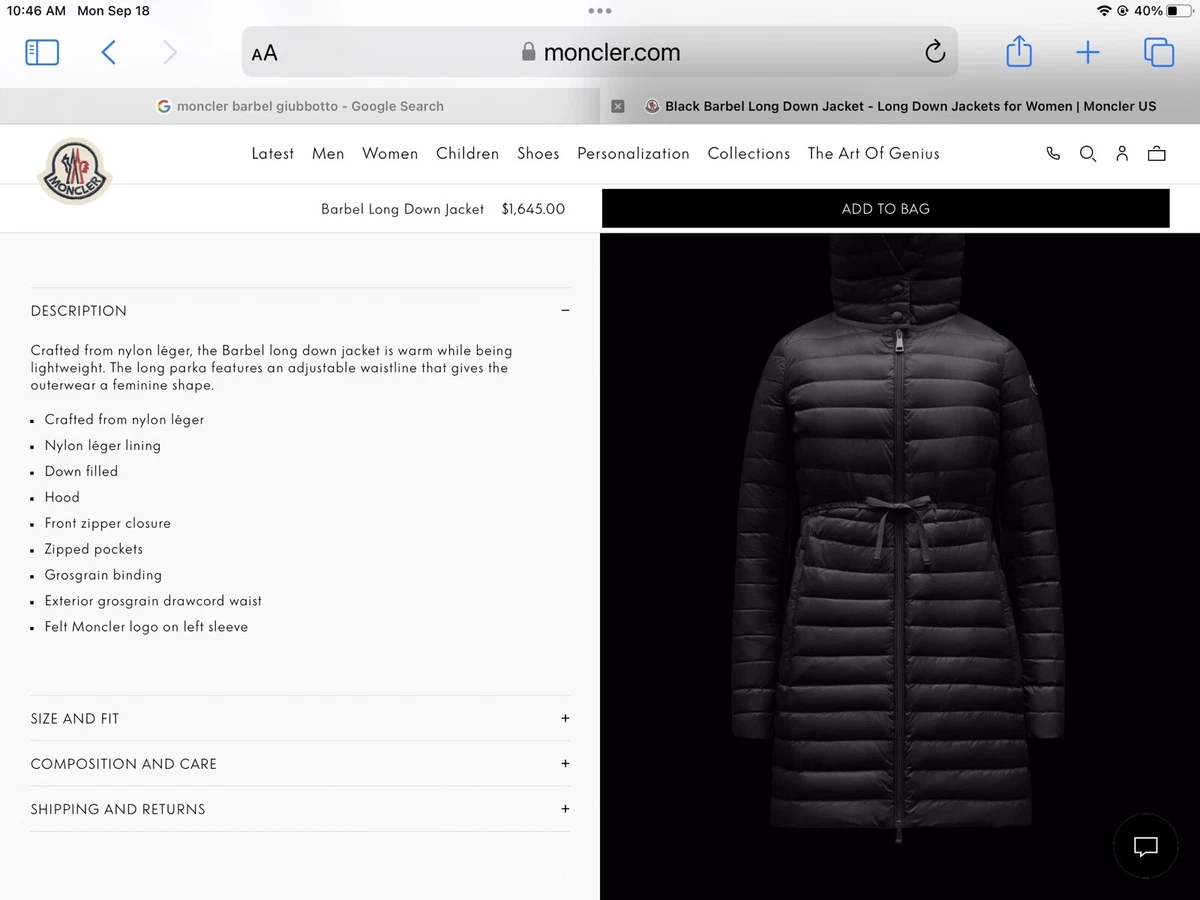Tap the Mon Sep 18 date
This screenshot has height=900, width=1200.
tap(113, 11)
